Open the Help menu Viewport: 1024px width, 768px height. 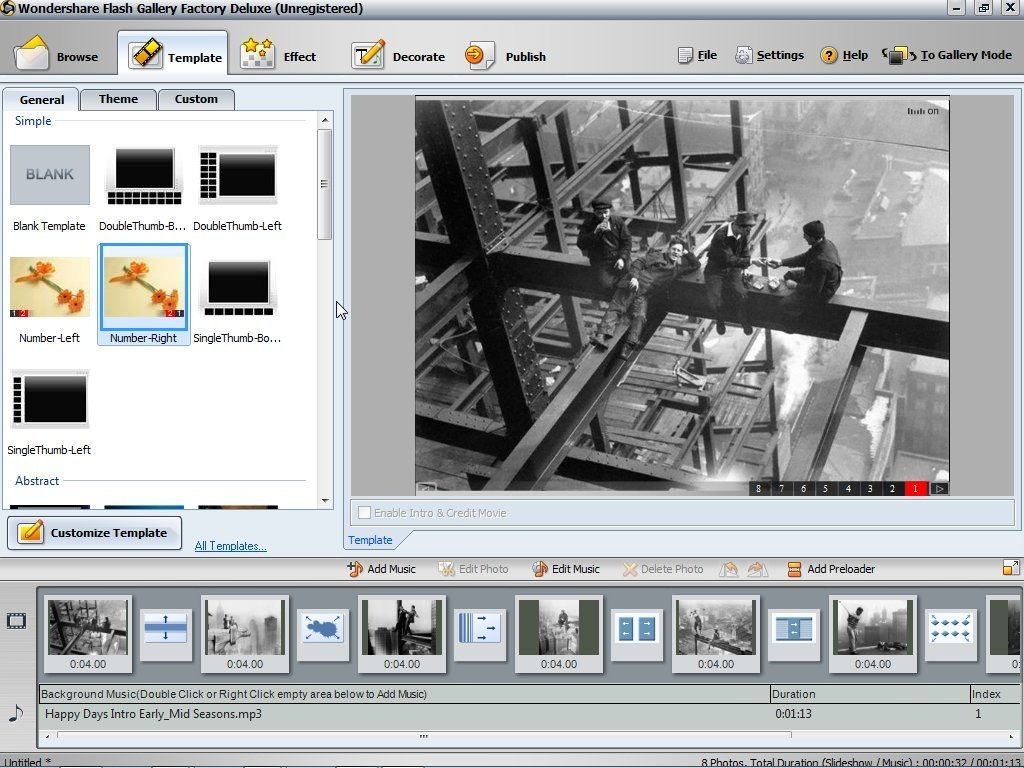click(x=844, y=55)
